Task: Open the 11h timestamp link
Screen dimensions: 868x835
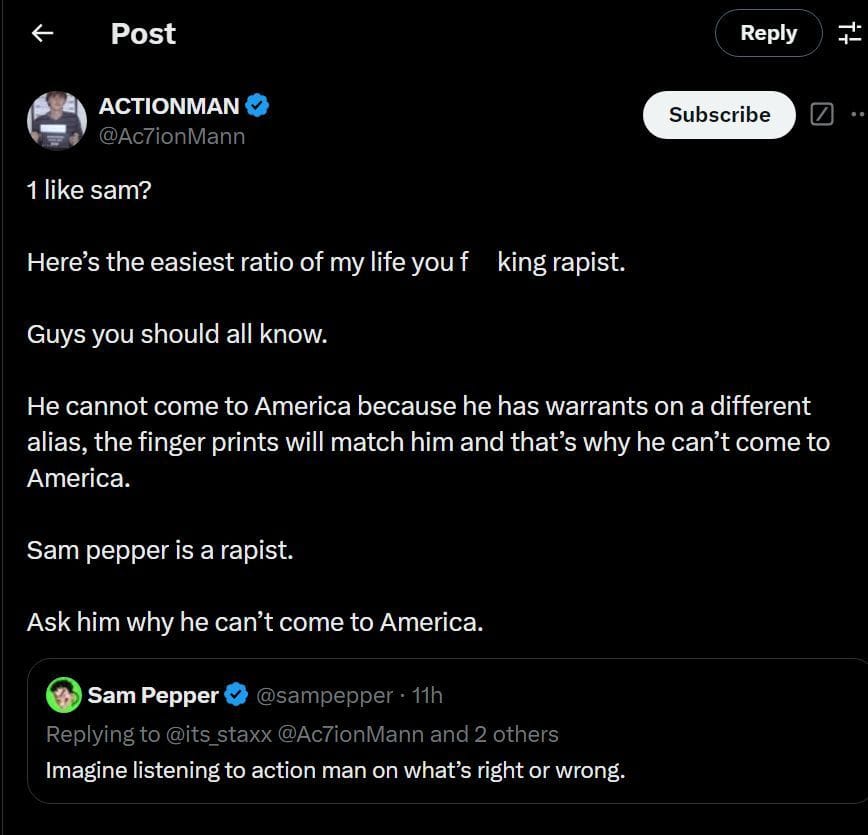Action: click(431, 695)
